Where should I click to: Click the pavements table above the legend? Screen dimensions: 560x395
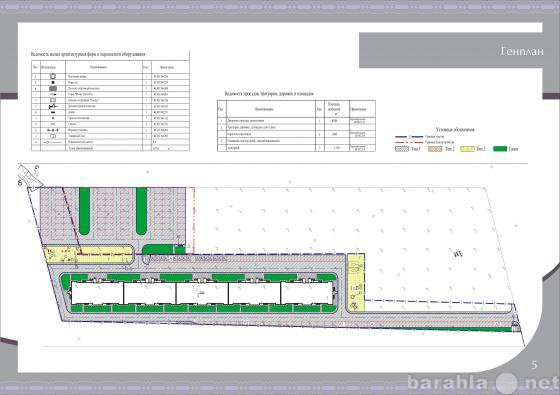[x=296, y=126]
